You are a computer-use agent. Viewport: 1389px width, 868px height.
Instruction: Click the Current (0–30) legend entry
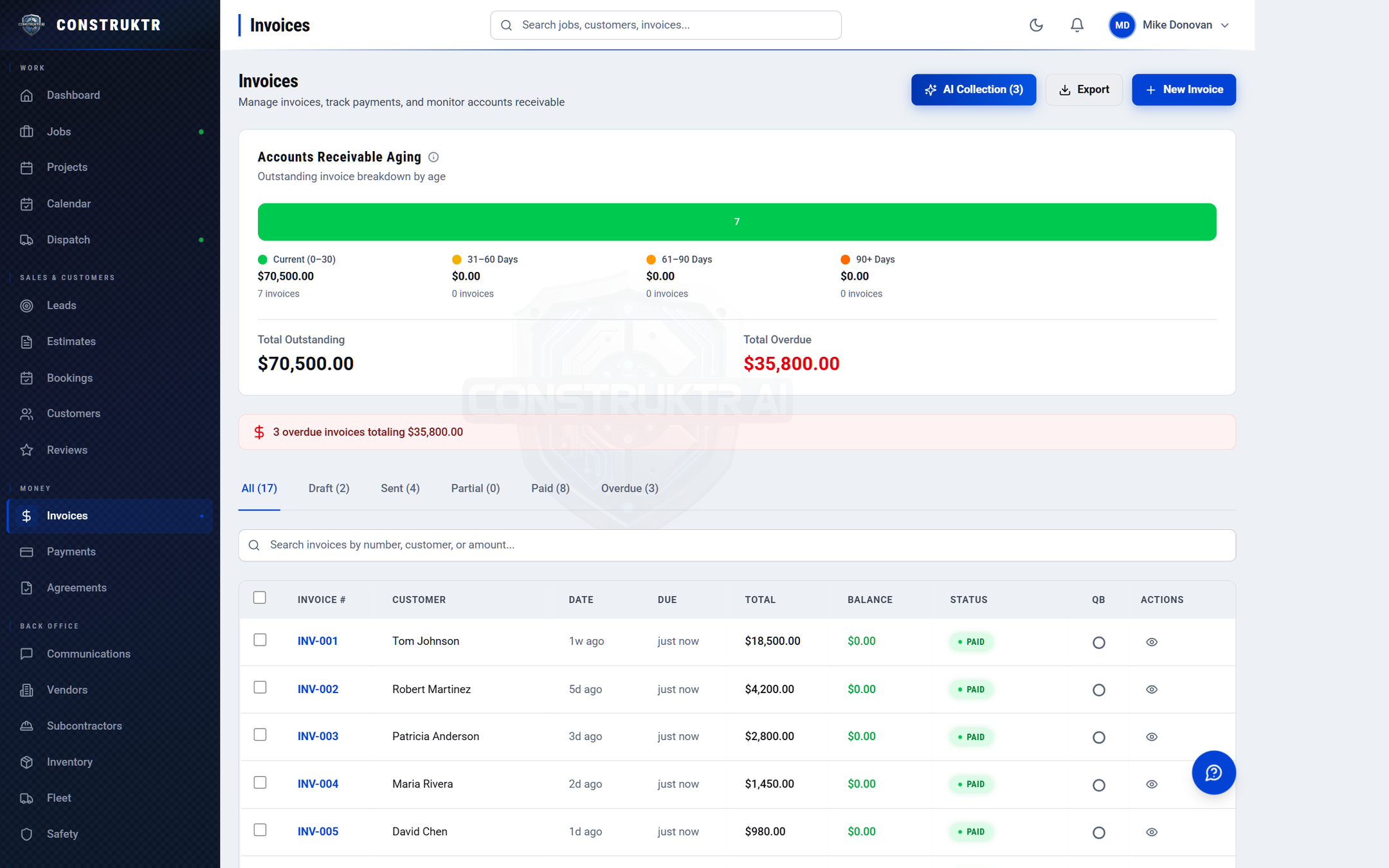296,260
